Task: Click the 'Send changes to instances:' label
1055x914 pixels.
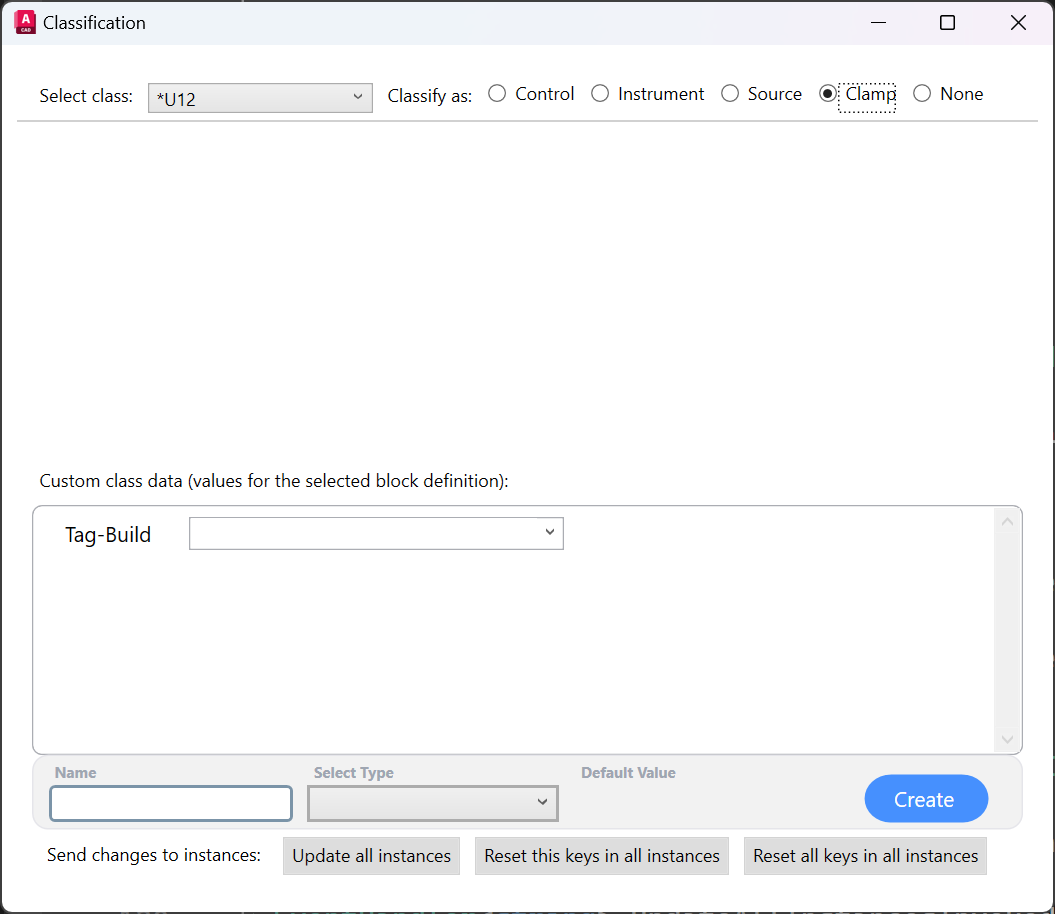Action: point(154,855)
